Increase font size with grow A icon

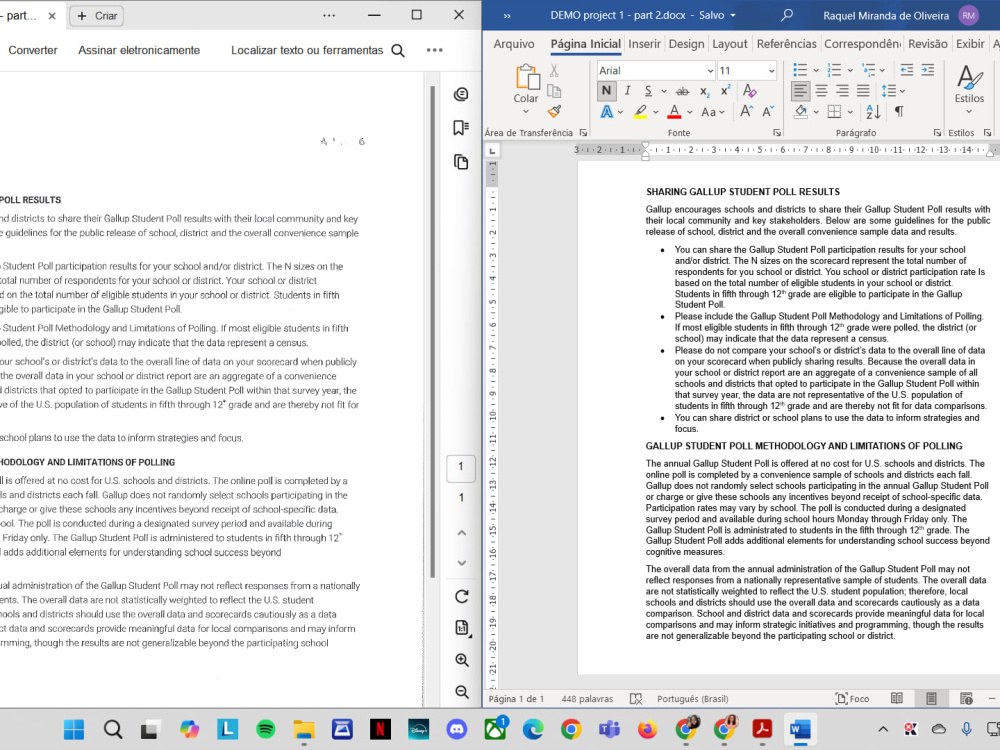click(x=746, y=112)
